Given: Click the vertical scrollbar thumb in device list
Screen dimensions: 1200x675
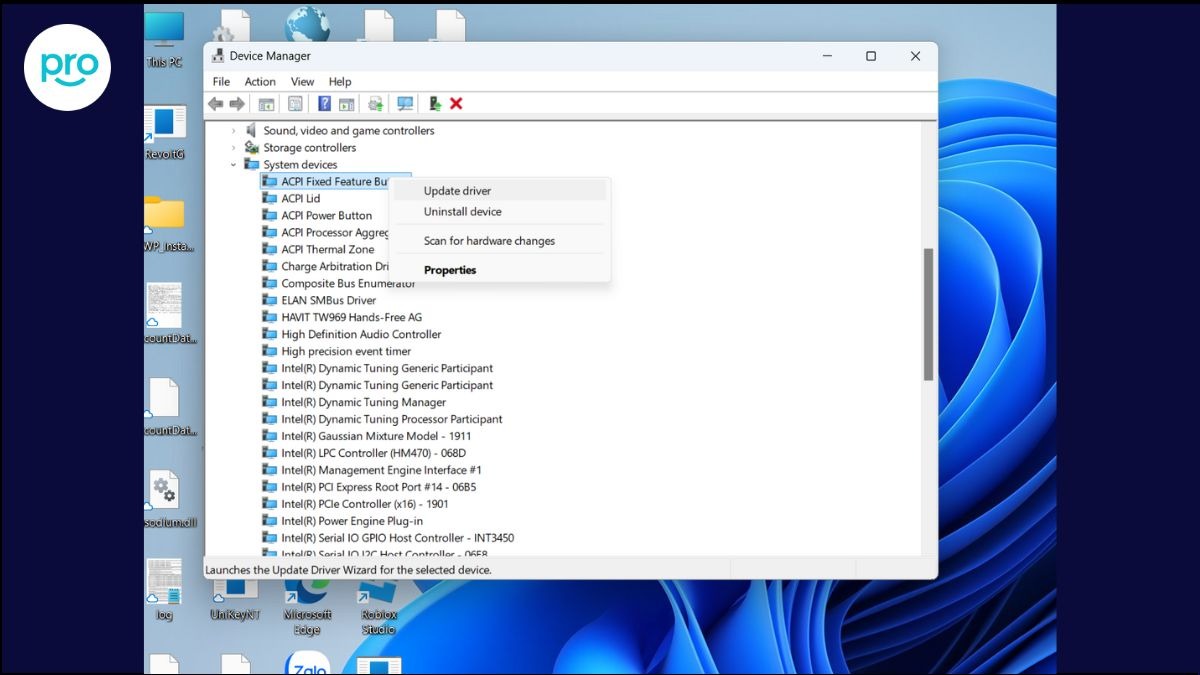Looking at the screenshot, I should pos(928,315).
